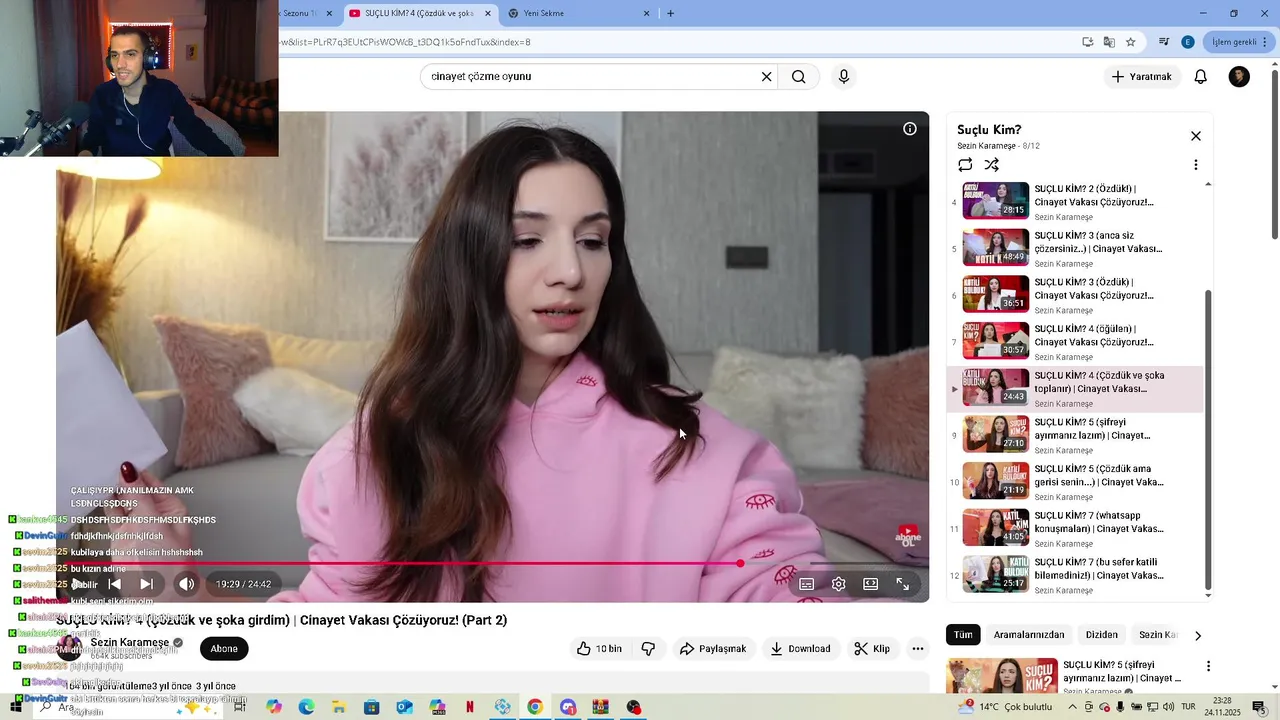
Task: Open the player settings gear
Action: 839,584
